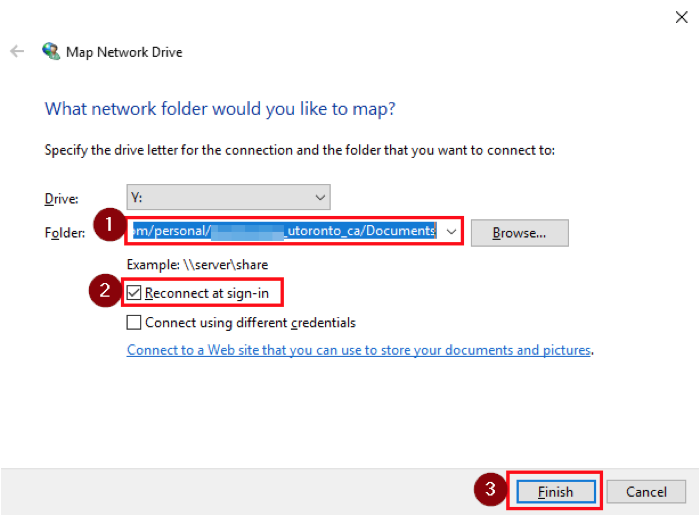700x516 pixels.
Task: Click the red step 1 marker
Action: click(x=109, y=225)
